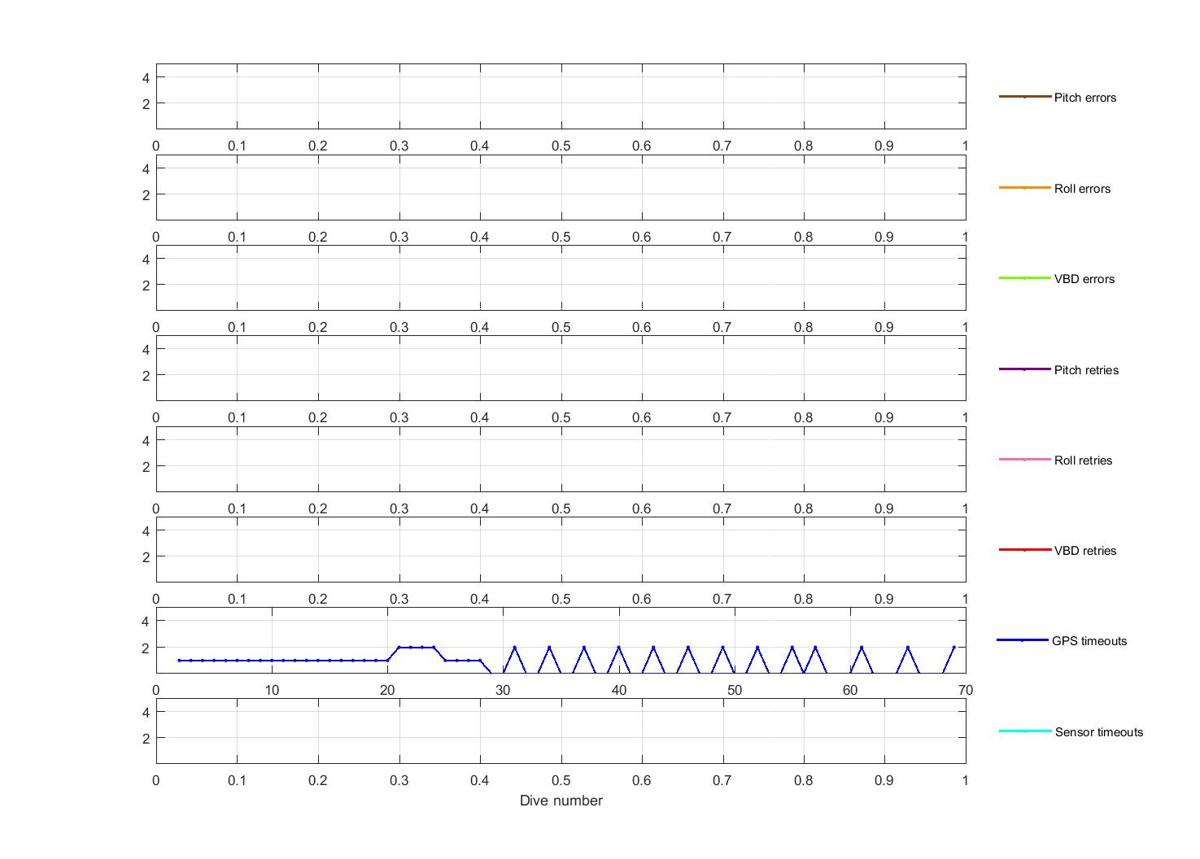Click the "GPS timeouts" legend label
The width and height of the screenshot is (1200, 859).
(1089, 641)
